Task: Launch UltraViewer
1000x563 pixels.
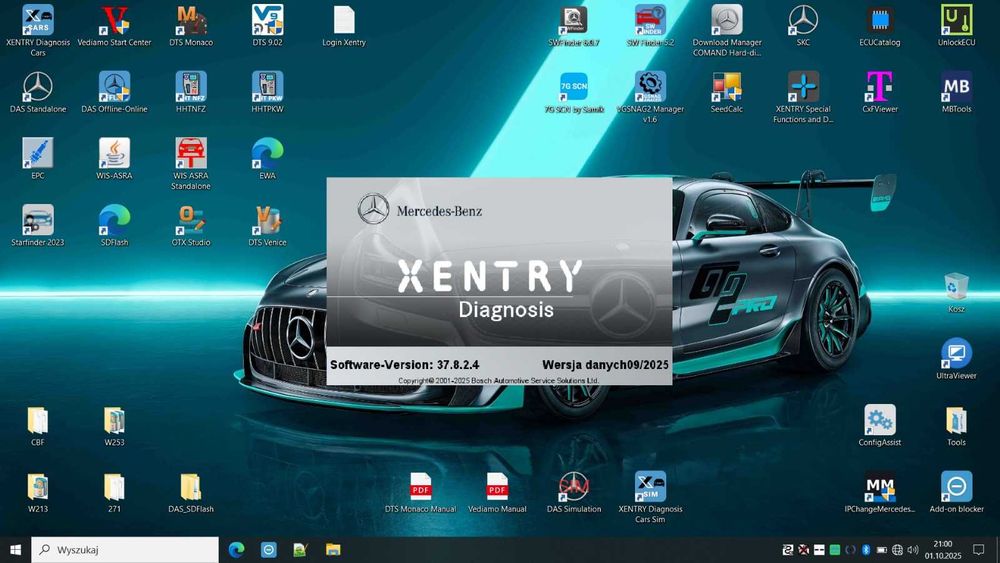Action: point(956,354)
